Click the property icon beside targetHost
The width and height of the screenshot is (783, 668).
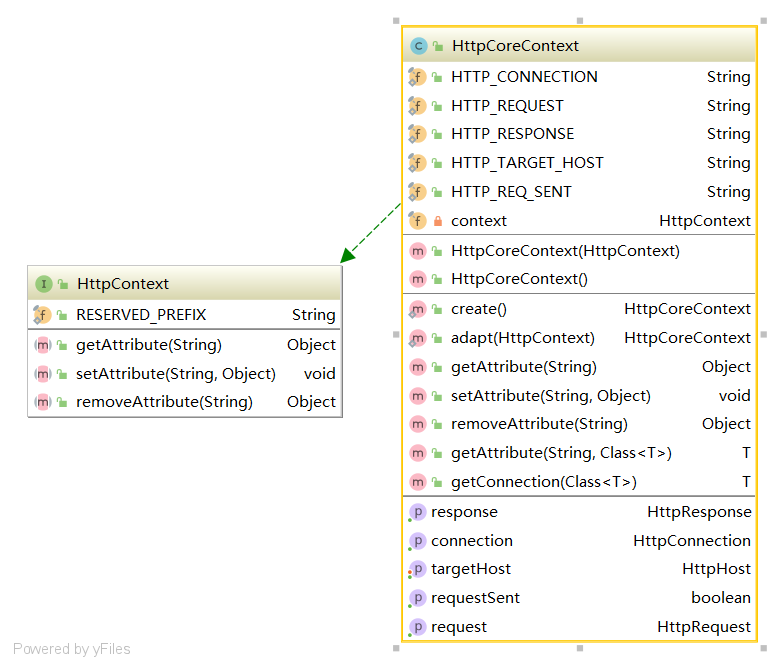click(417, 570)
